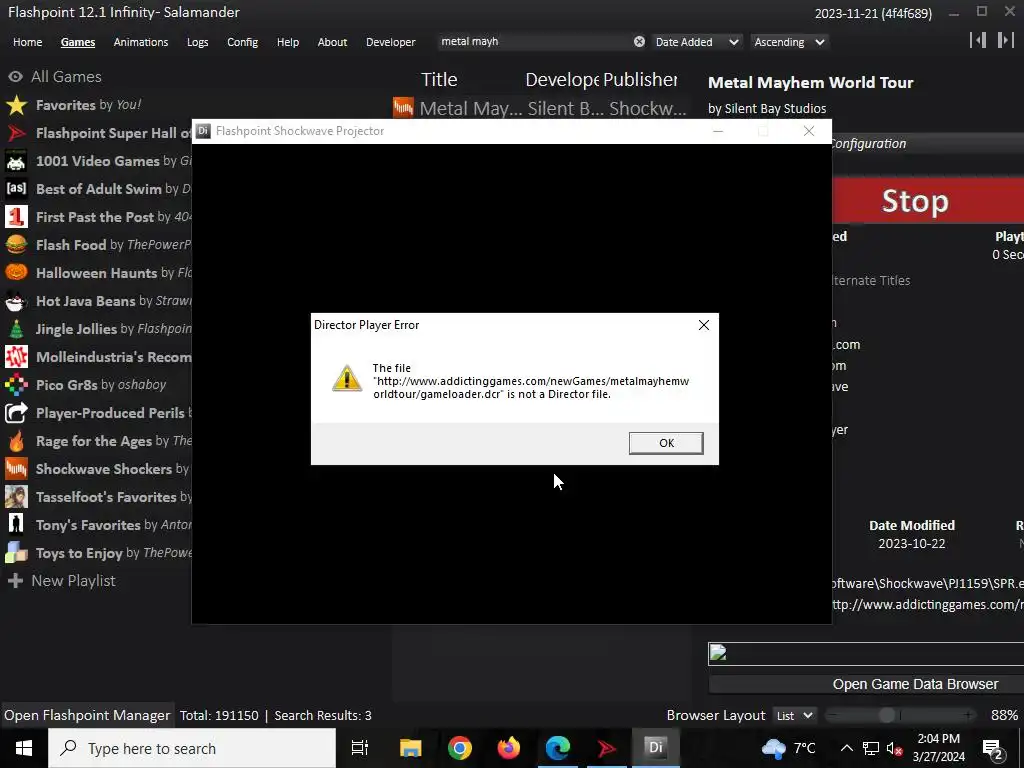Image resolution: width=1024 pixels, height=768 pixels.
Task: Open the notification center icon
Action: pos(992,748)
